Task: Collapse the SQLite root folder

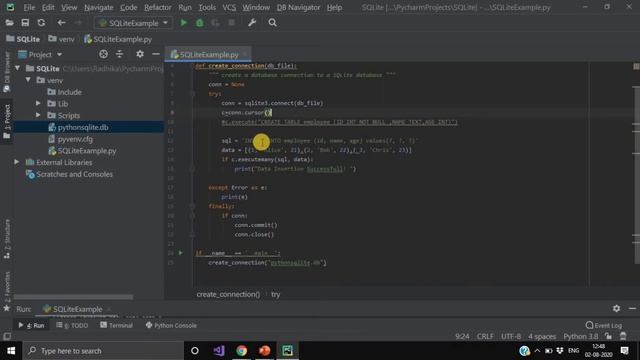Action: 18,68
